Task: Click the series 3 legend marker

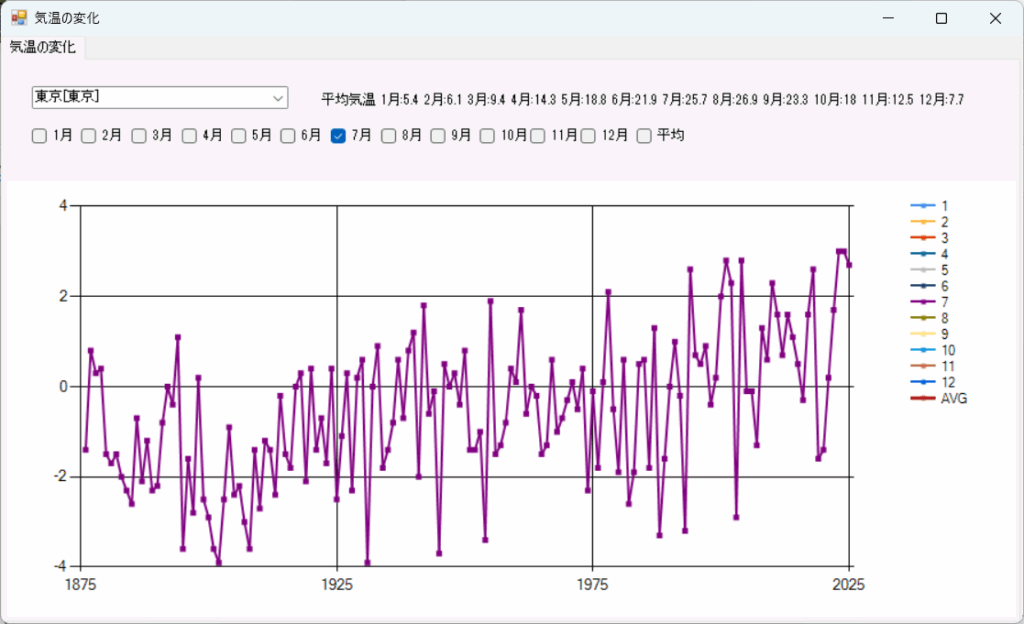Action: (x=921, y=238)
